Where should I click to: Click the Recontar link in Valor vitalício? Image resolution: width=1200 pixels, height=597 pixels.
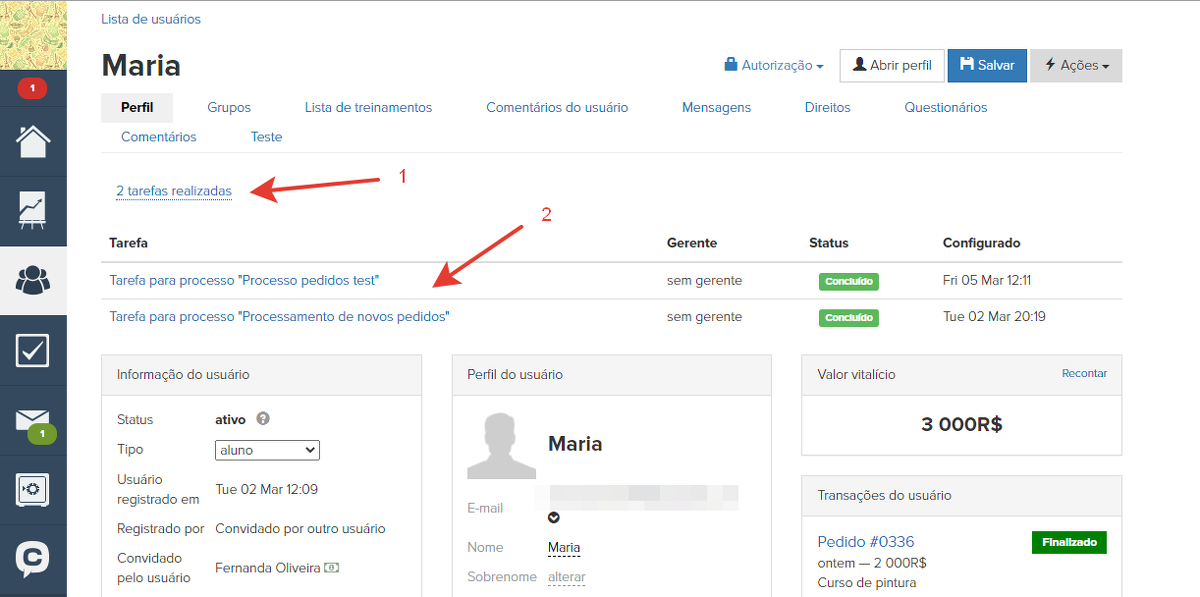(1084, 373)
